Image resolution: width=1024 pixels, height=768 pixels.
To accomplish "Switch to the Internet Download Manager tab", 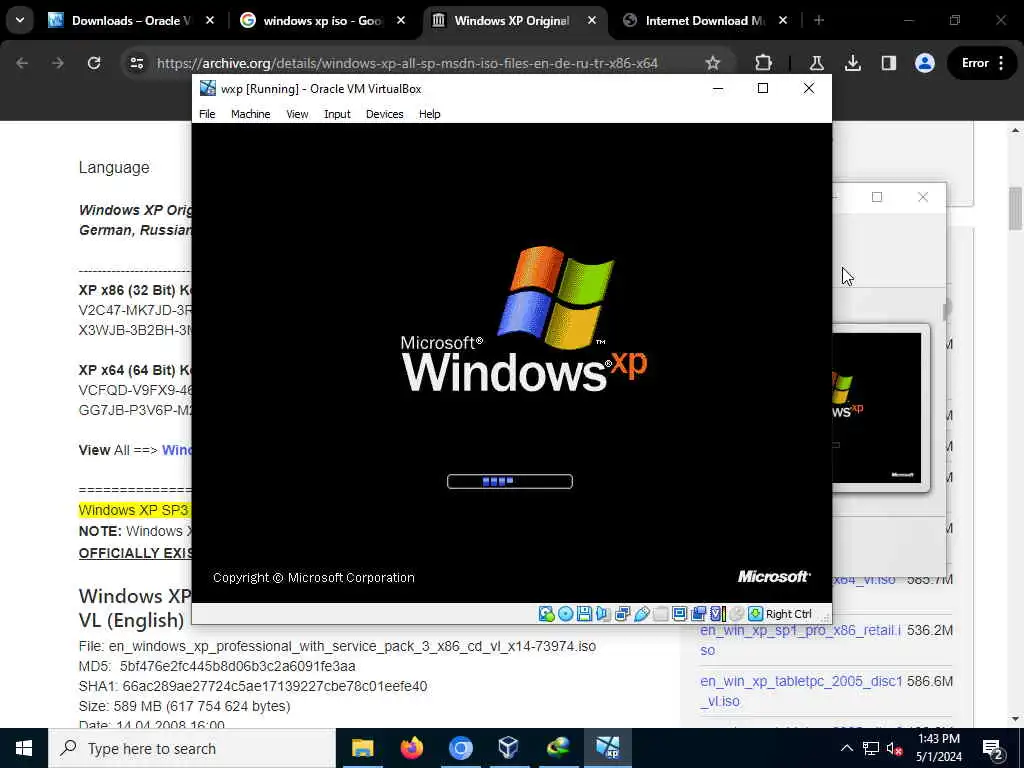I will pos(704,20).
